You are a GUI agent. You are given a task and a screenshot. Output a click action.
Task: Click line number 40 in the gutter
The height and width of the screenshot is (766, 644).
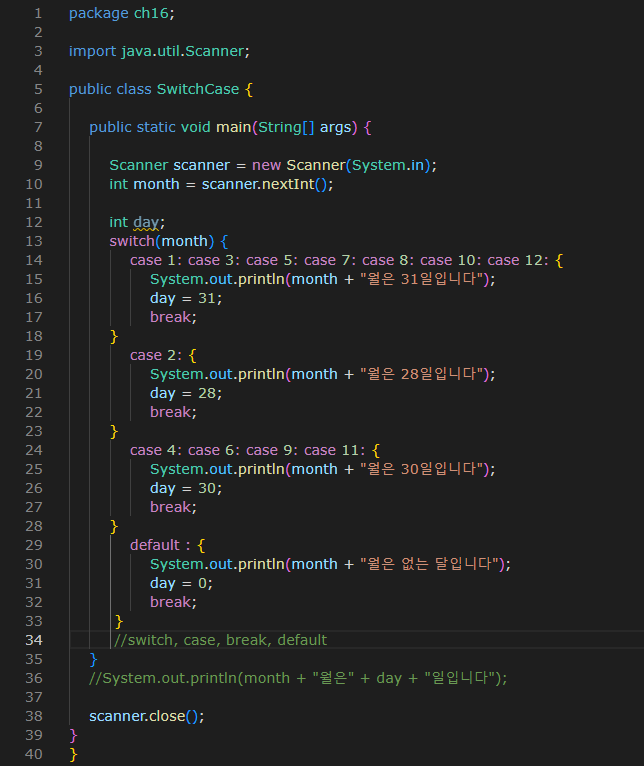click(34, 754)
